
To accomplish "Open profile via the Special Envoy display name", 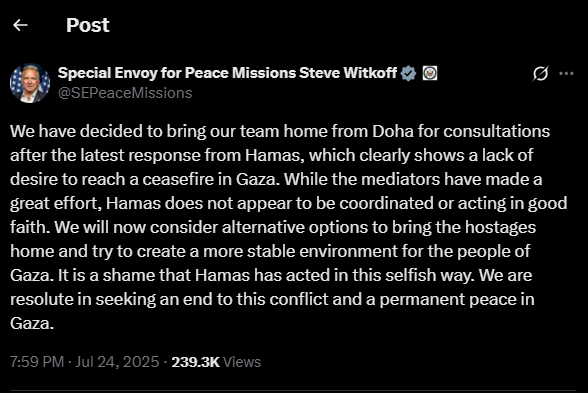I will 227,73.
